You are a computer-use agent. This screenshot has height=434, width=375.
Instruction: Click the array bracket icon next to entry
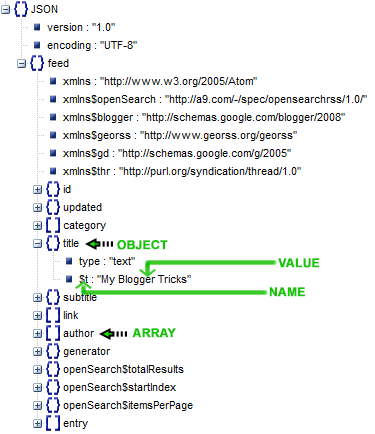coord(53,423)
